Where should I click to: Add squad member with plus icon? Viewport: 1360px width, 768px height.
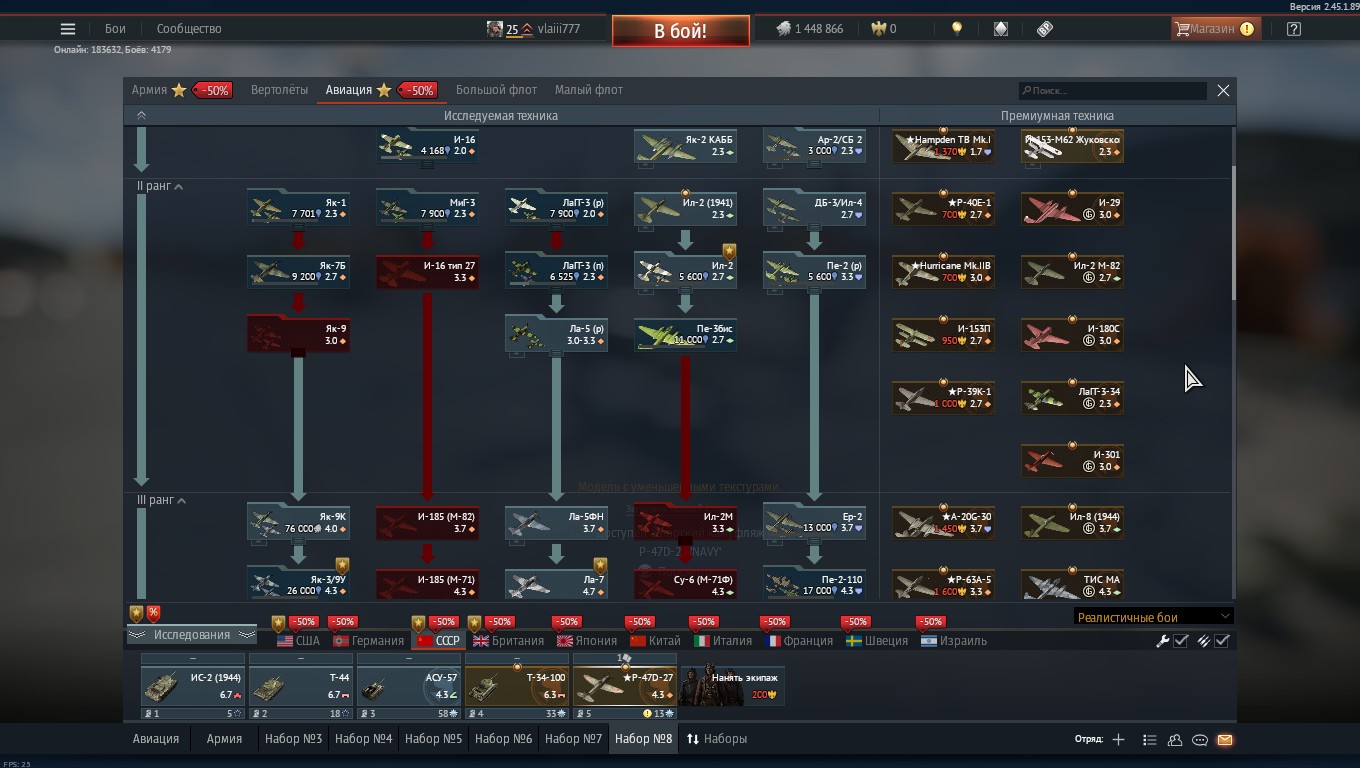tap(1118, 740)
